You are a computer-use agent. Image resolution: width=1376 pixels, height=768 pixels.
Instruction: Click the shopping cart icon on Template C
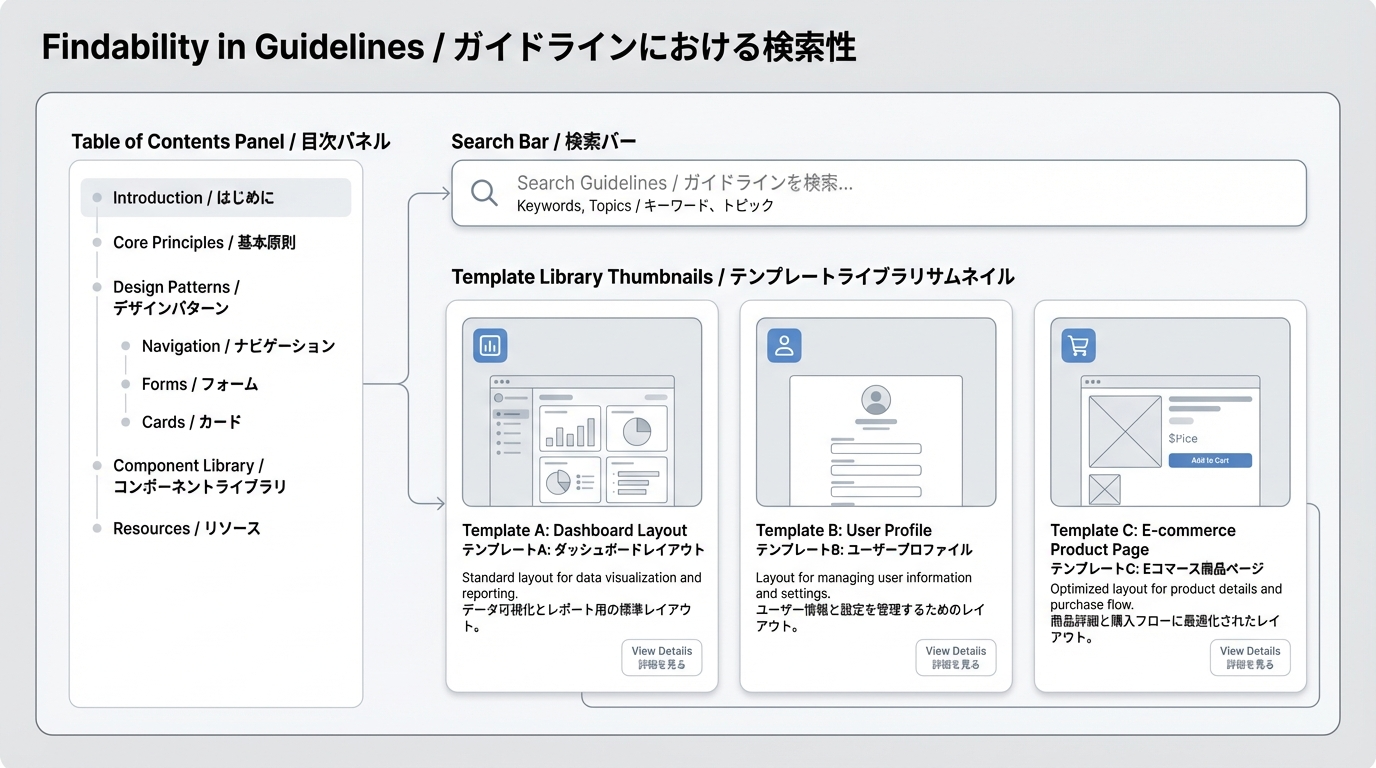[x=1077, y=344]
